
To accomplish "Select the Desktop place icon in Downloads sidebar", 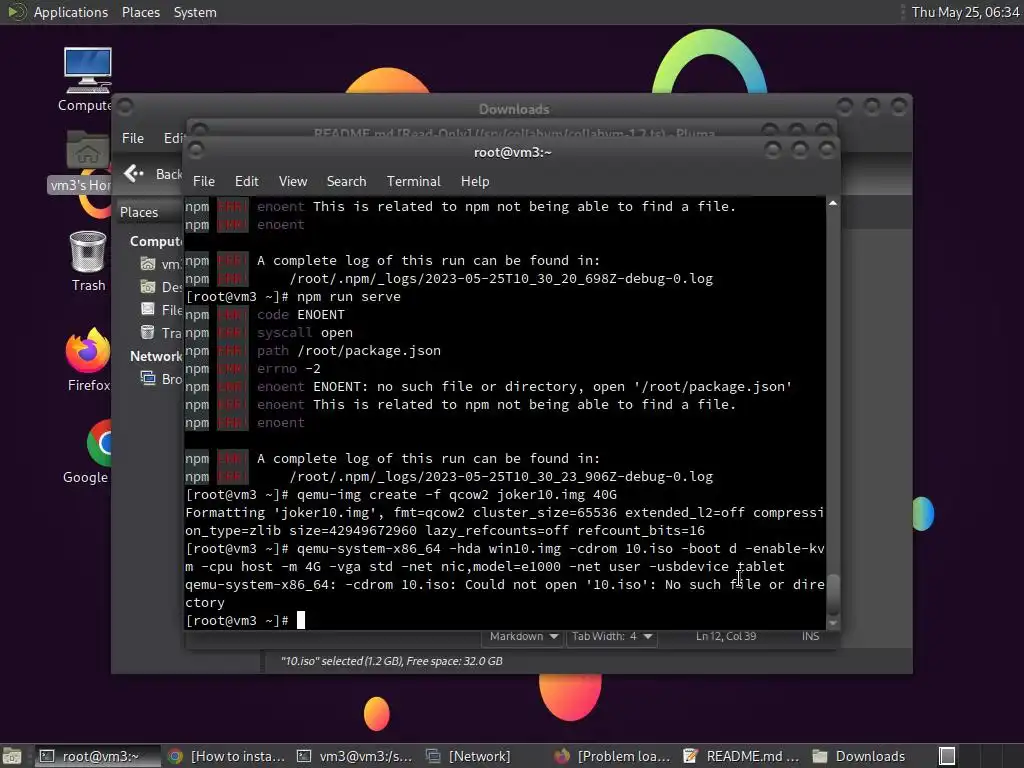I will coord(148,287).
